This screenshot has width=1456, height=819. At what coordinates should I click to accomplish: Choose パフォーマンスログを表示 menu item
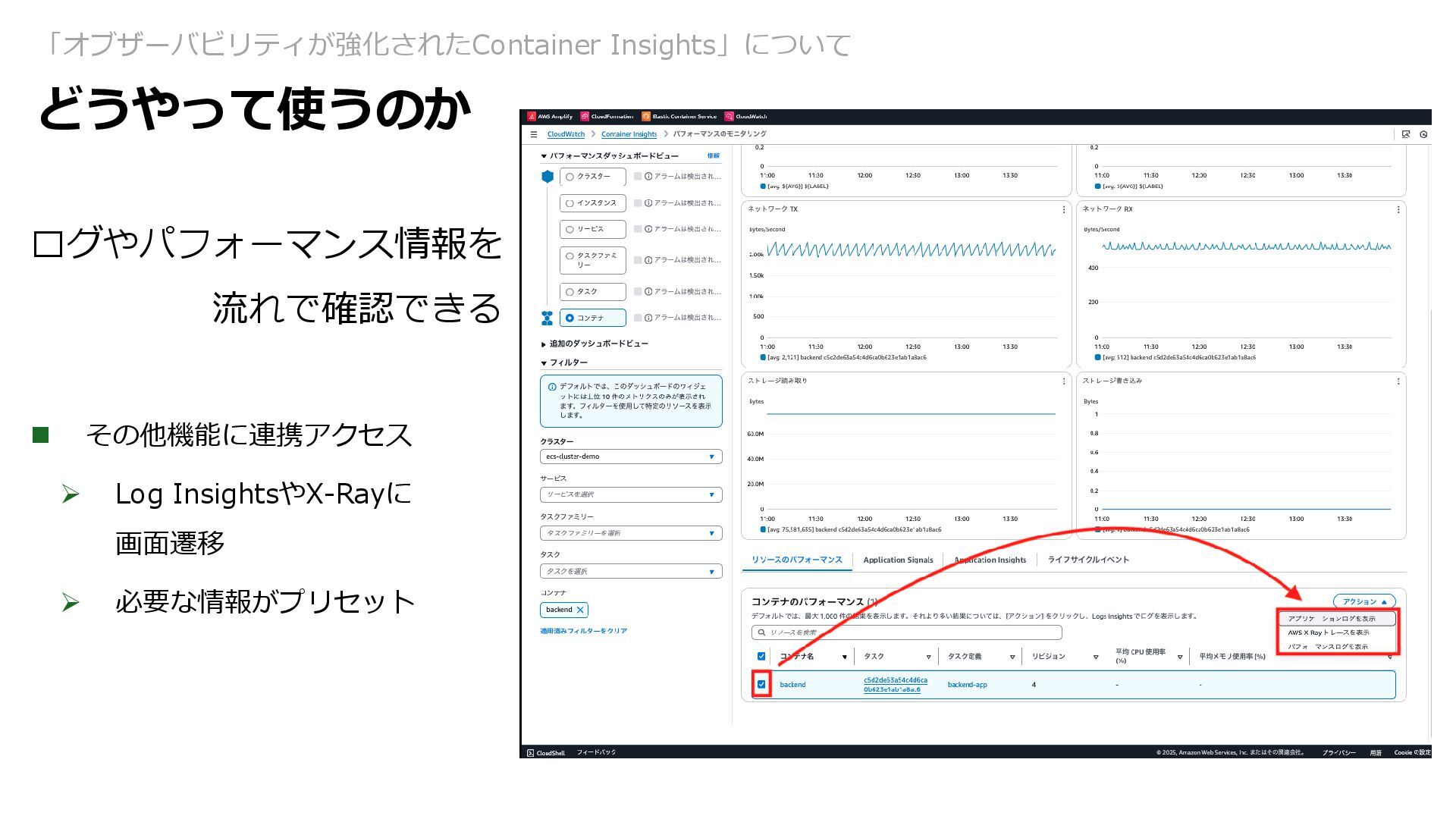(x=1338, y=647)
